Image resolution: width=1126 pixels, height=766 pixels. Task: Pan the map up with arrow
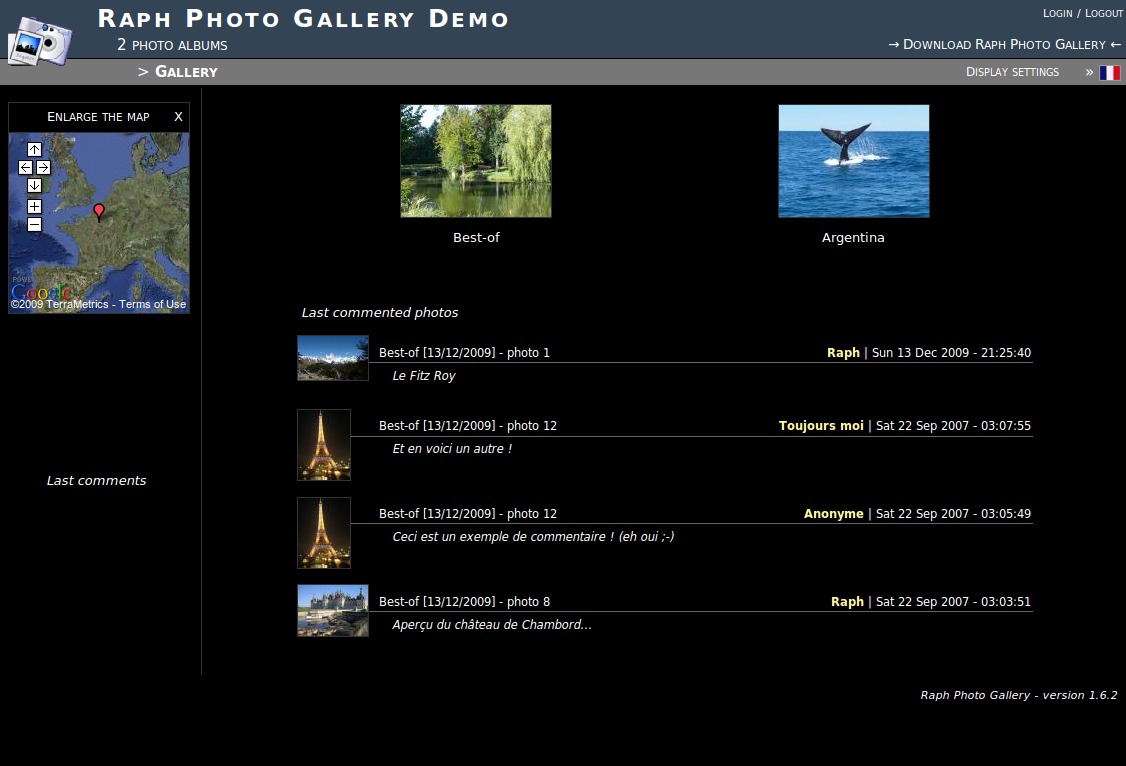[x=34, y=149]
